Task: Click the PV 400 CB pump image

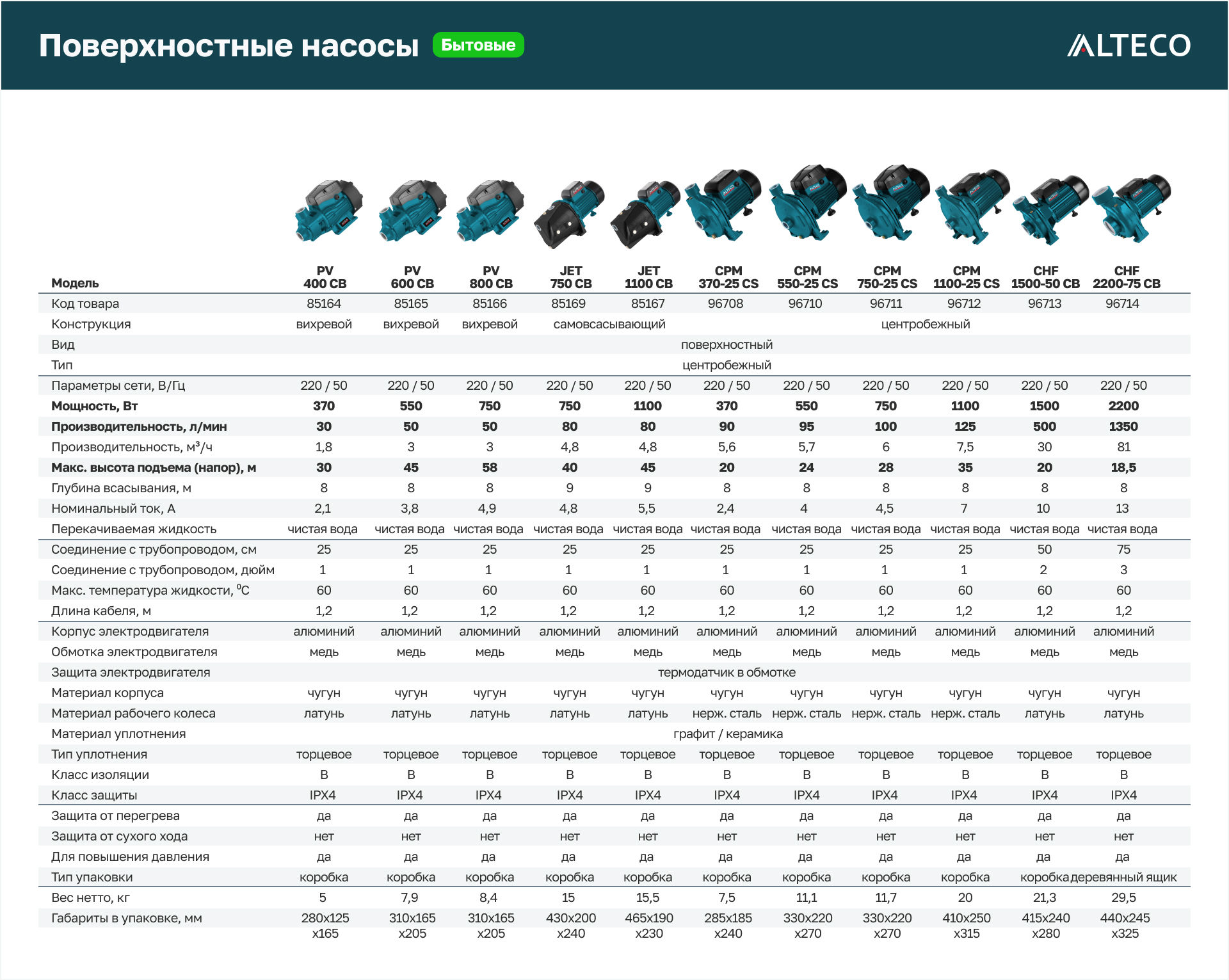Action: pyautogui.click(x=328, y=210)
